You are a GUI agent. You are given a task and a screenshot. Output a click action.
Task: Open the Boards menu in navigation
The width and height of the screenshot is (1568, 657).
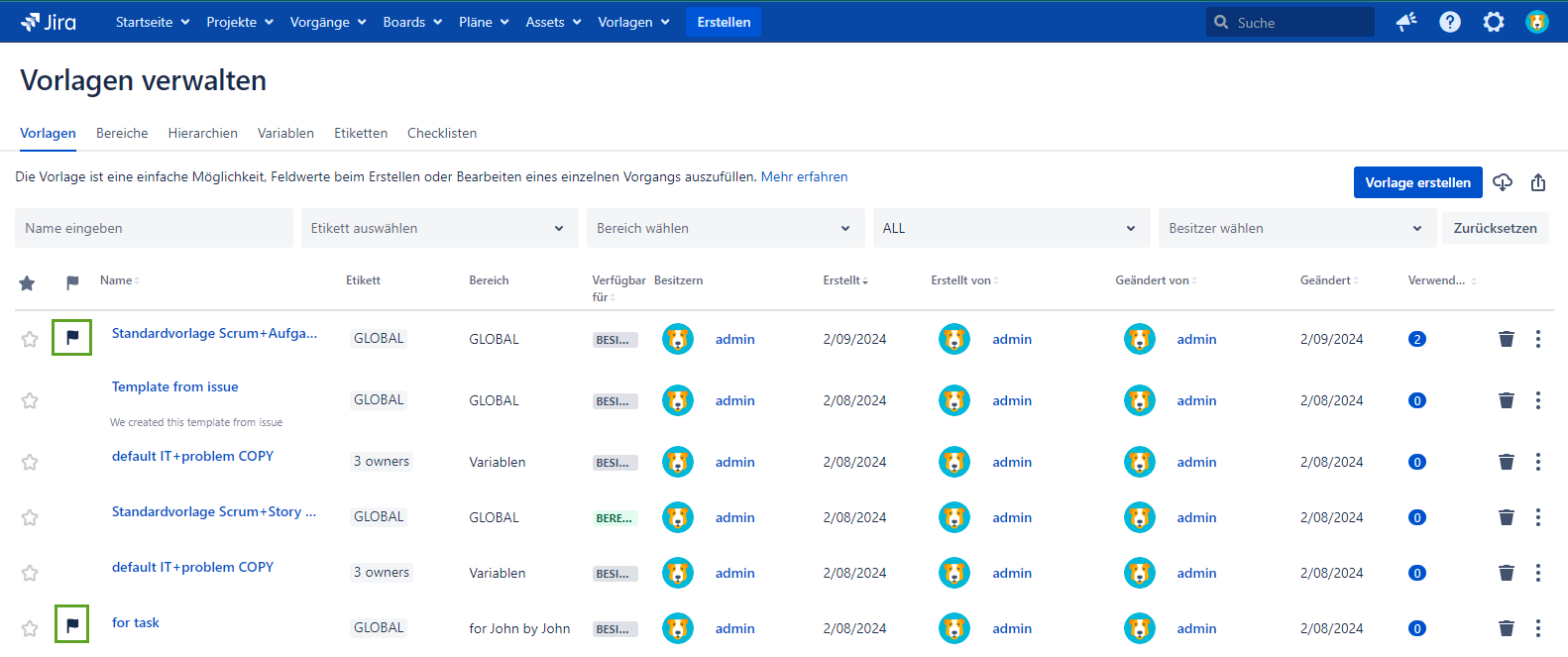point(411,22)
